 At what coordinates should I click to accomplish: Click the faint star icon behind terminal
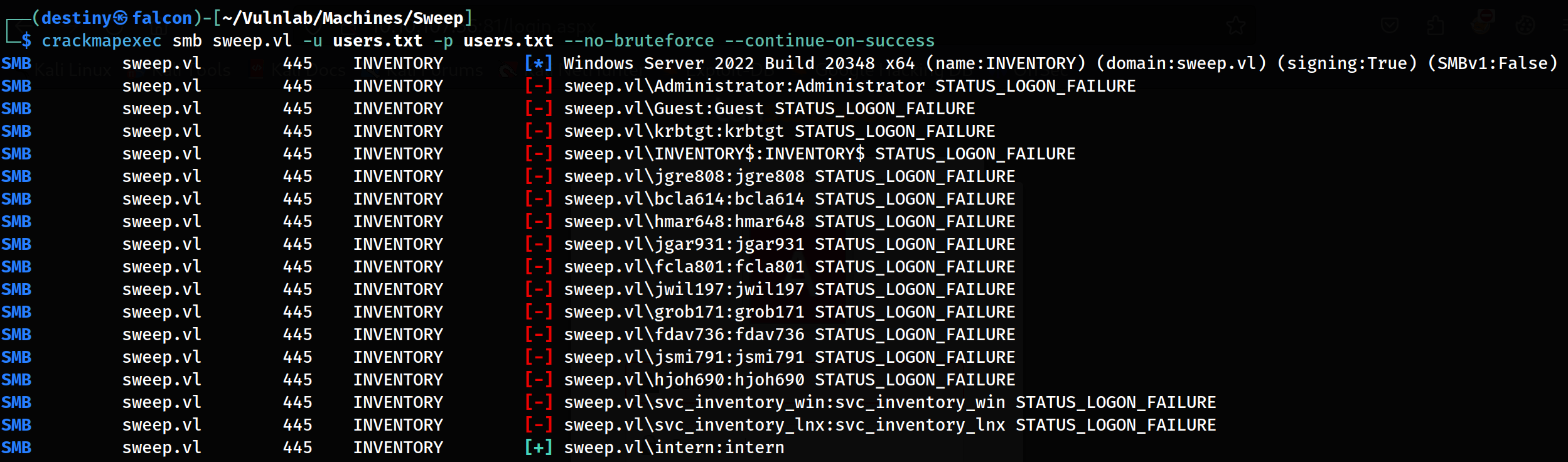1235,26
